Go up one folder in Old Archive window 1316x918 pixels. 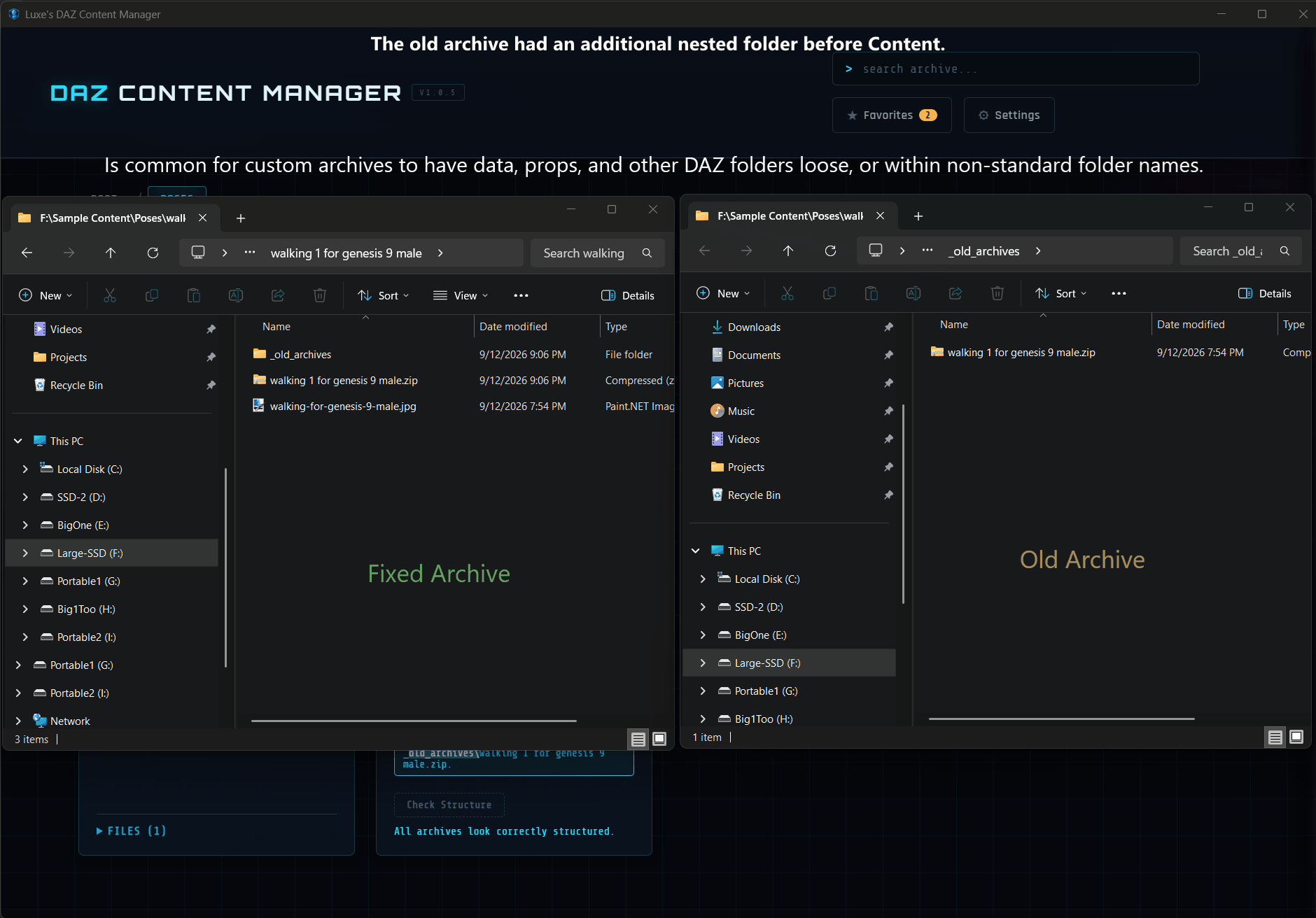coord(788,250)
